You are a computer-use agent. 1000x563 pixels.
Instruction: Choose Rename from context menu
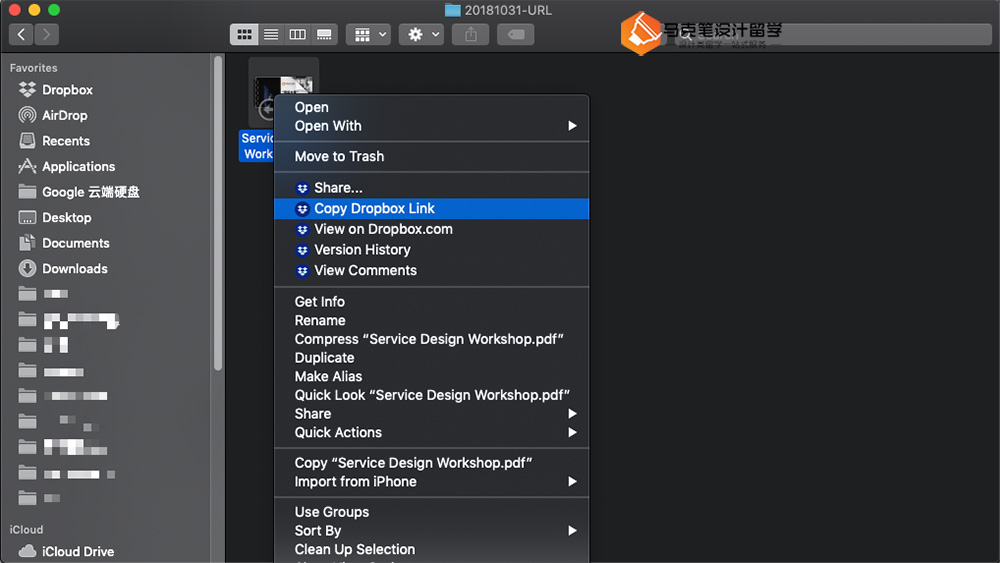(x=431, y=320)
